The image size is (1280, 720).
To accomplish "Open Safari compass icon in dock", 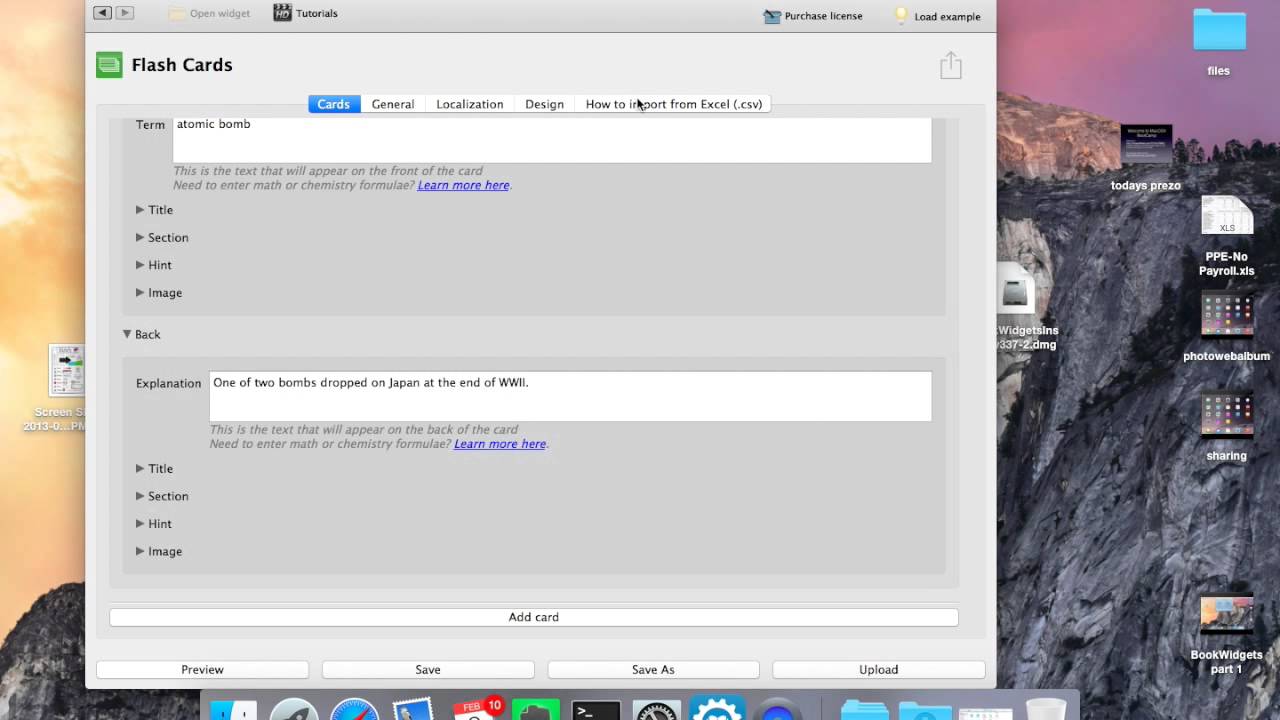I will (354, 708).
